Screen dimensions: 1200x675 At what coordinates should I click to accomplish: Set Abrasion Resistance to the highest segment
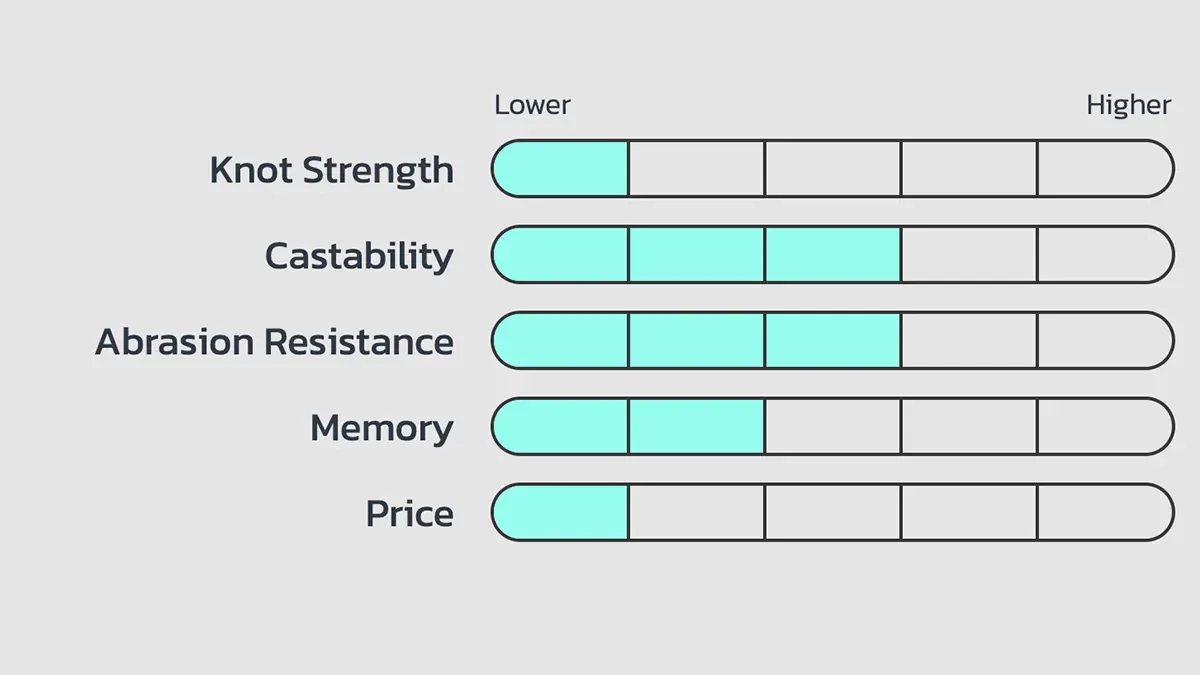point(1104,341)
